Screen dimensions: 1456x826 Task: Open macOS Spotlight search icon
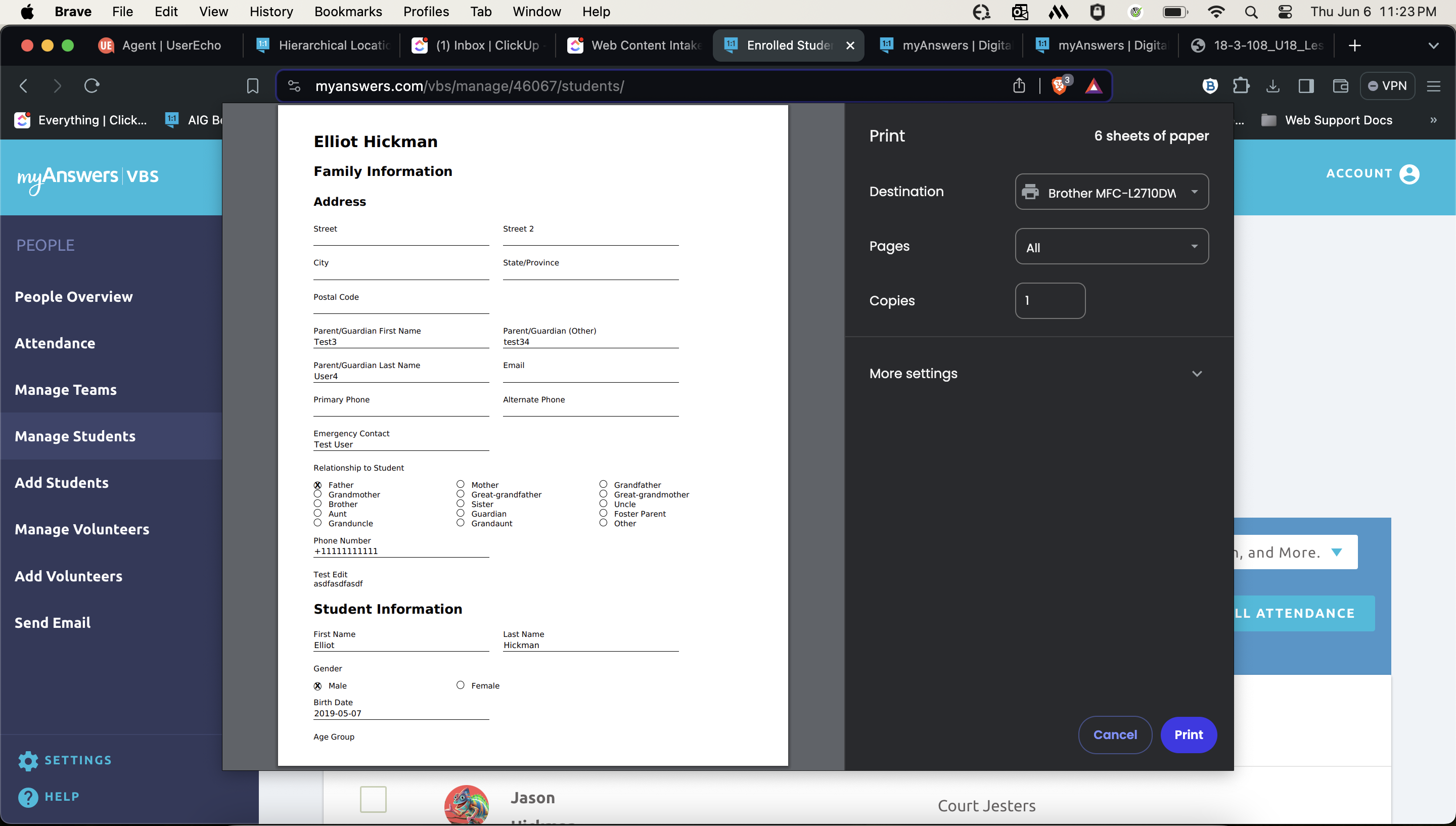coord(1251,12)
